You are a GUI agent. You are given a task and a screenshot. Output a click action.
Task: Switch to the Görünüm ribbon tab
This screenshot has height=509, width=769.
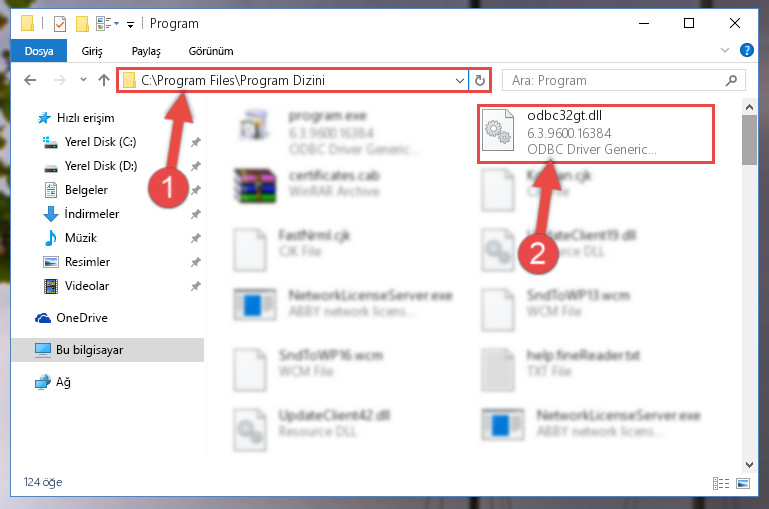pos(211,51)
